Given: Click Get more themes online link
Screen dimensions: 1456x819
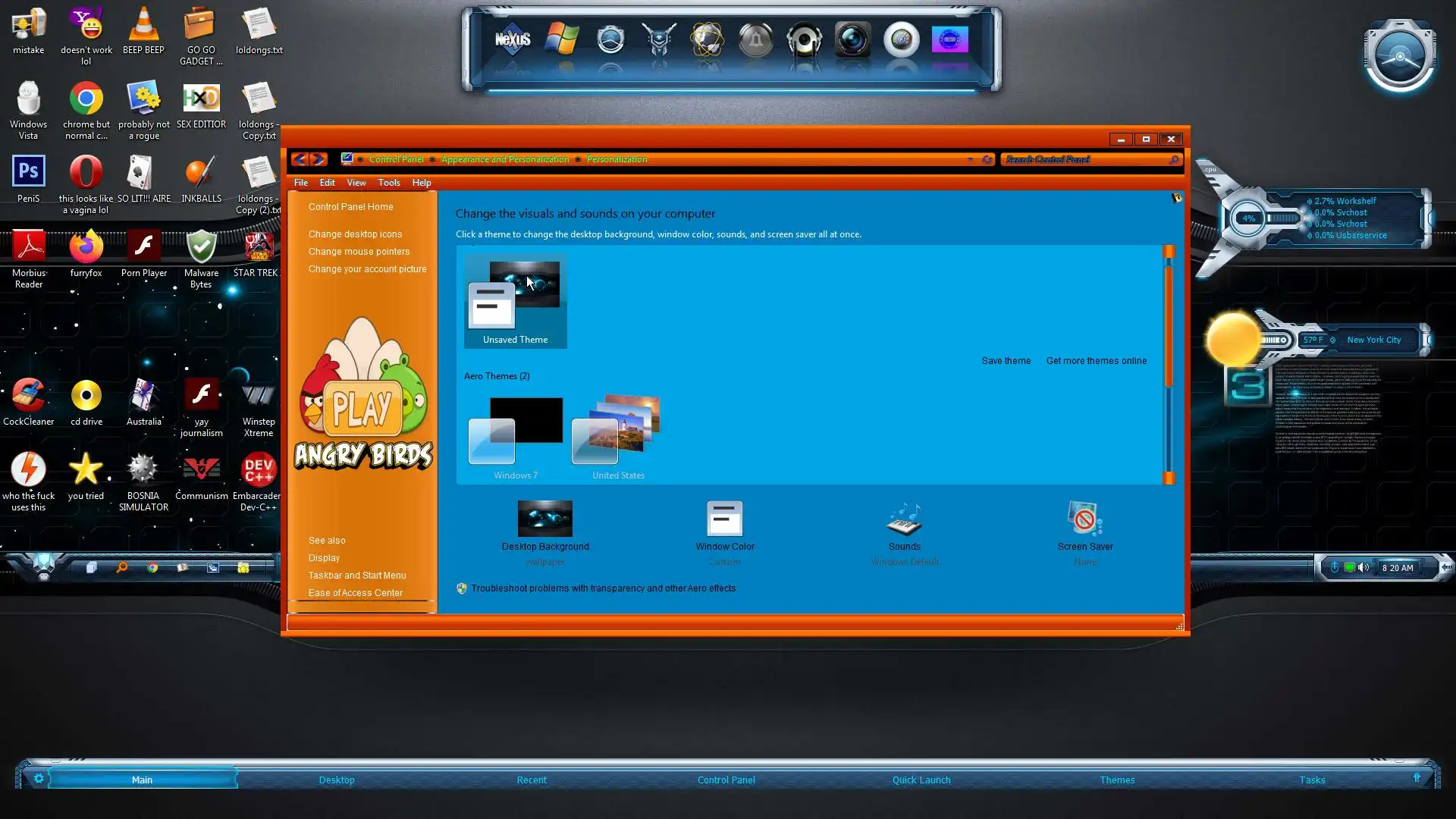Looking at the screenshot, I should pos(1096,361).
